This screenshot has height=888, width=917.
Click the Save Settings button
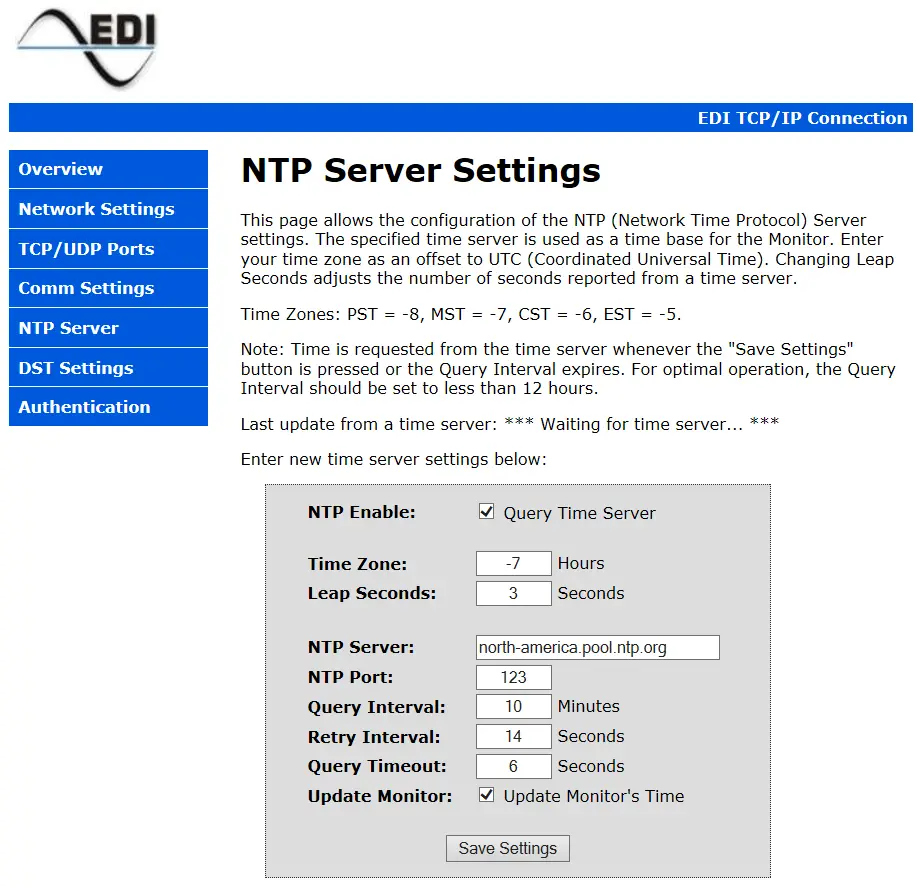coord(507,848)
